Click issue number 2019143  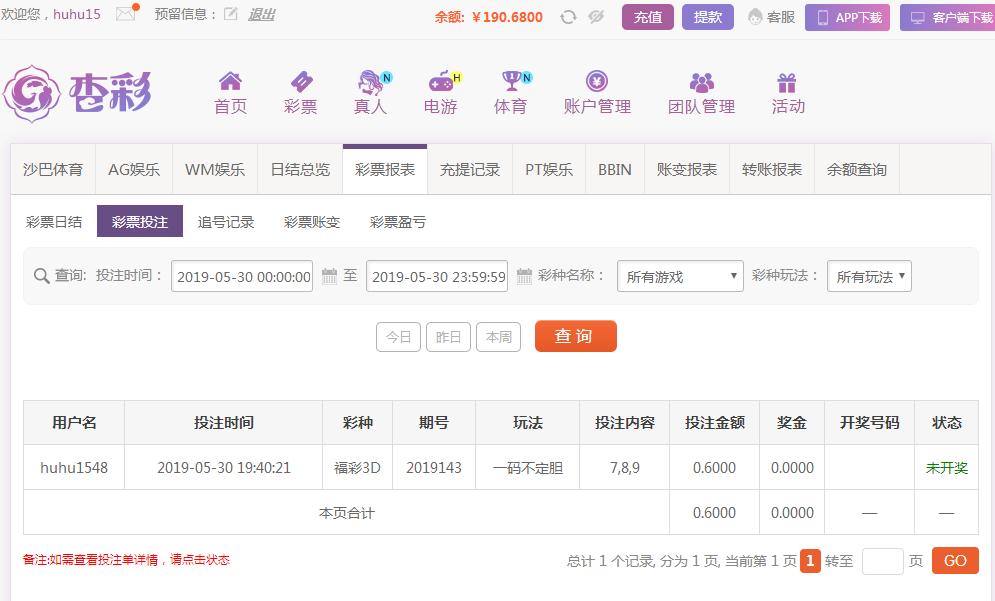[x=434, y=468]
